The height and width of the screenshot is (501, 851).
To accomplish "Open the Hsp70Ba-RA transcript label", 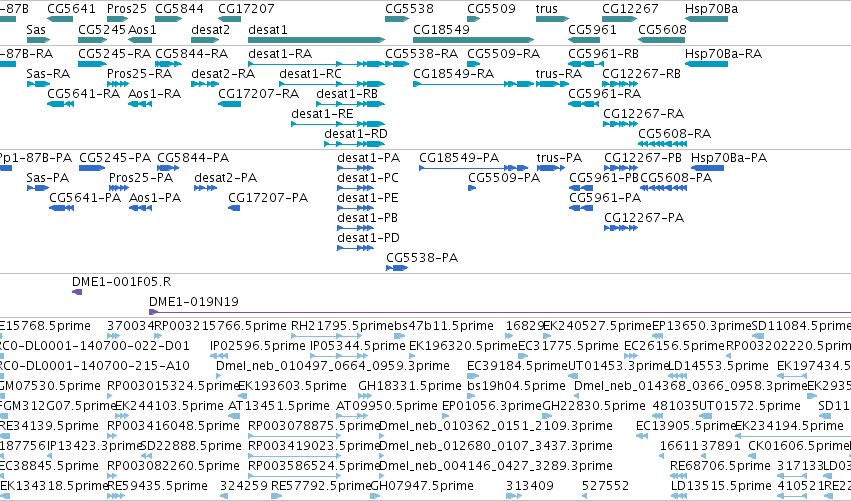I will click(x=723, y=54).
